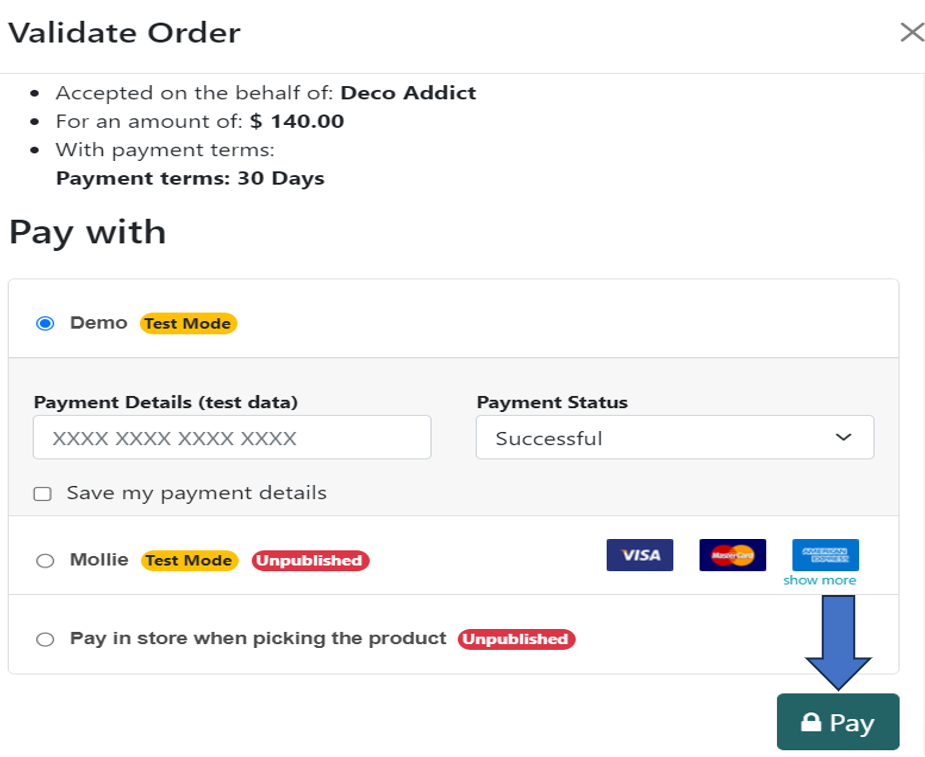
Task: Click the Payment Details card number field
Action: click(232, 438)
